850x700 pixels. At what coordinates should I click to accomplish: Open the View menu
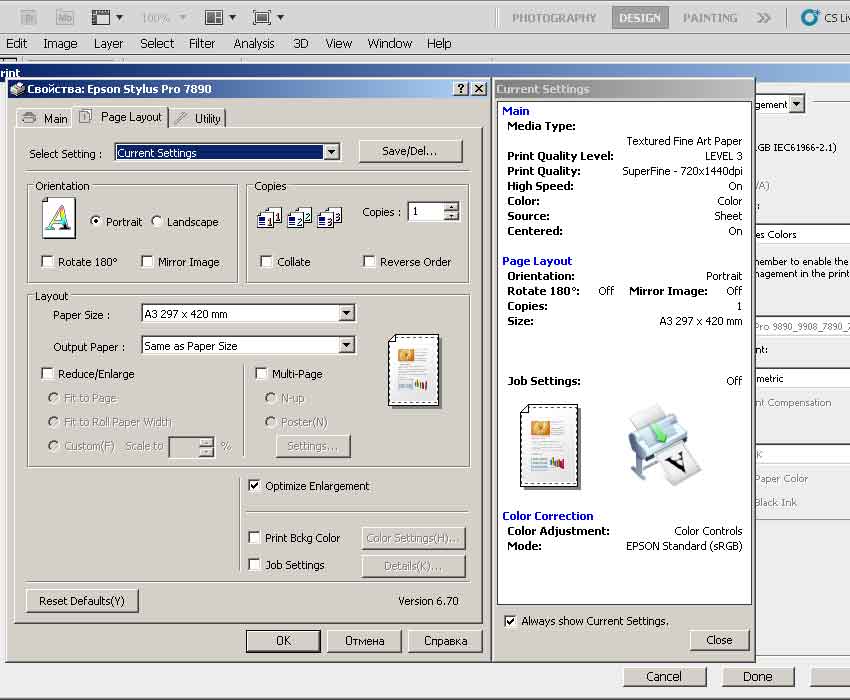338,43
